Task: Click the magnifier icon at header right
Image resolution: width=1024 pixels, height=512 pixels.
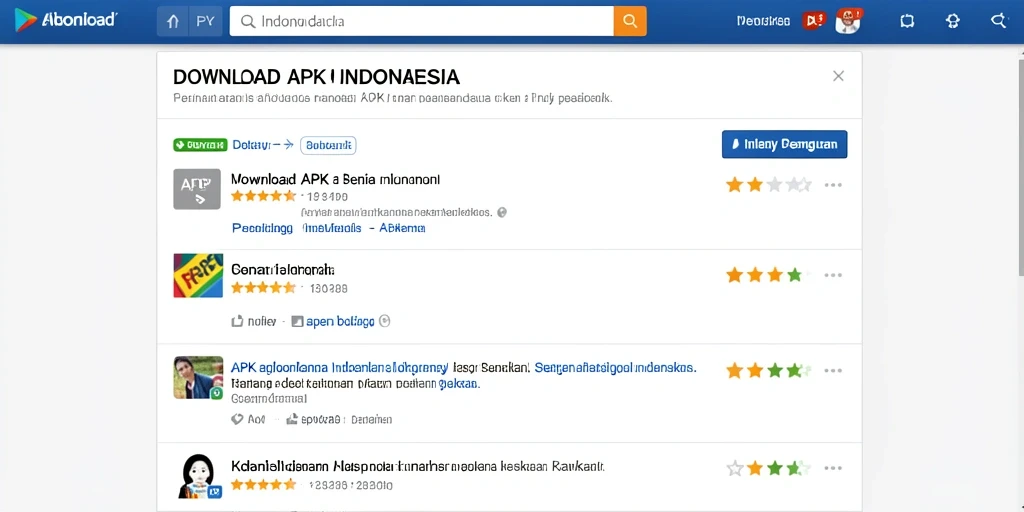Action: coord(999,22)
